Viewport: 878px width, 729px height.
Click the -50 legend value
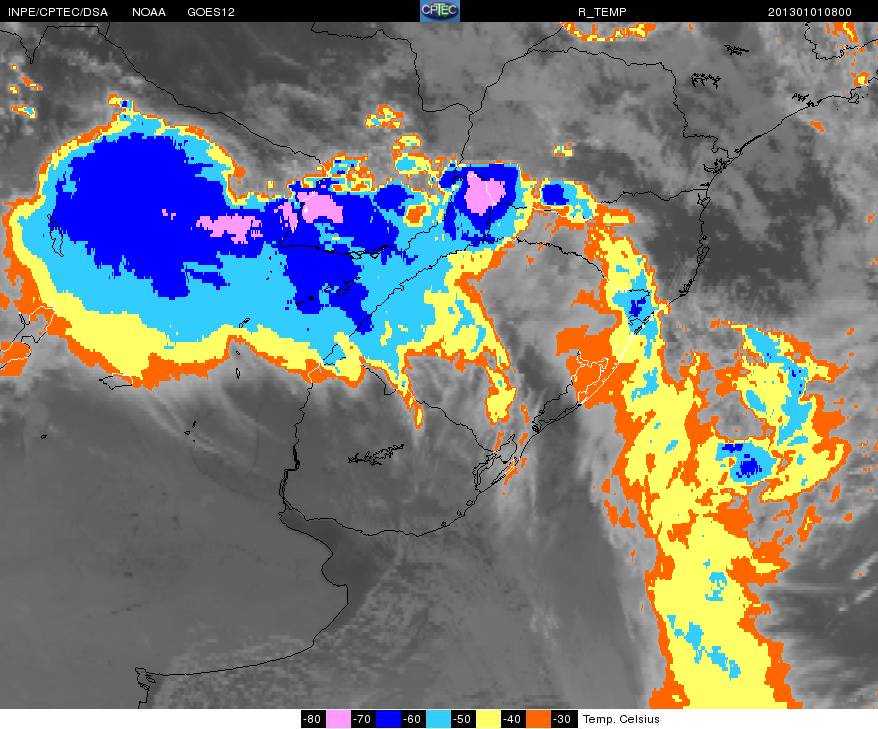click(463, 719)
